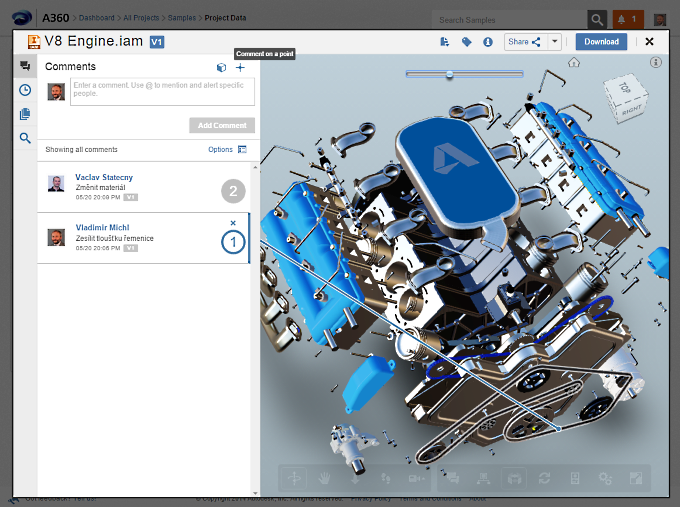Click the Search Samples field
Viewport: 680px width, 507px height.
click(x=510, y=20)
